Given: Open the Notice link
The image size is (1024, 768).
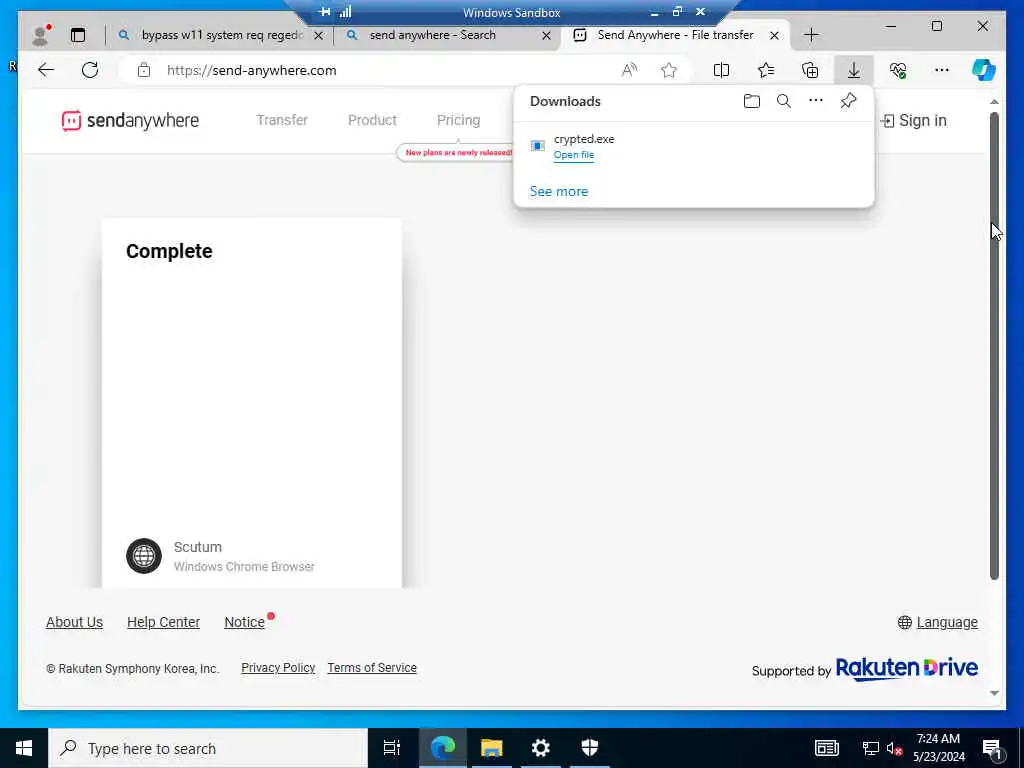Looking at the screenshot, I should point(244,622).
